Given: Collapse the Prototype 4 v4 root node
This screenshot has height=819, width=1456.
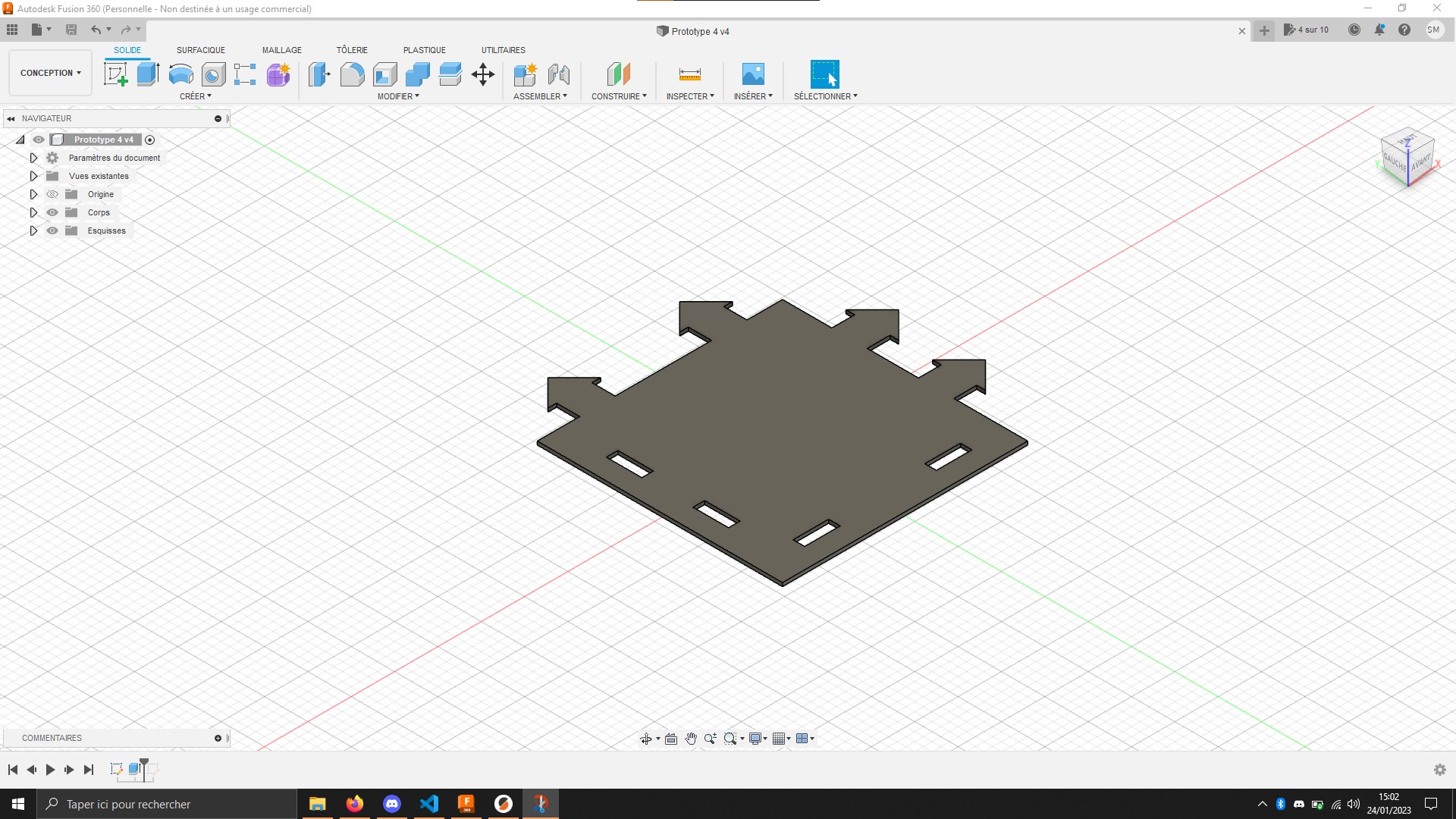Looking at the screenshot, I should click(x=20, y=140).
